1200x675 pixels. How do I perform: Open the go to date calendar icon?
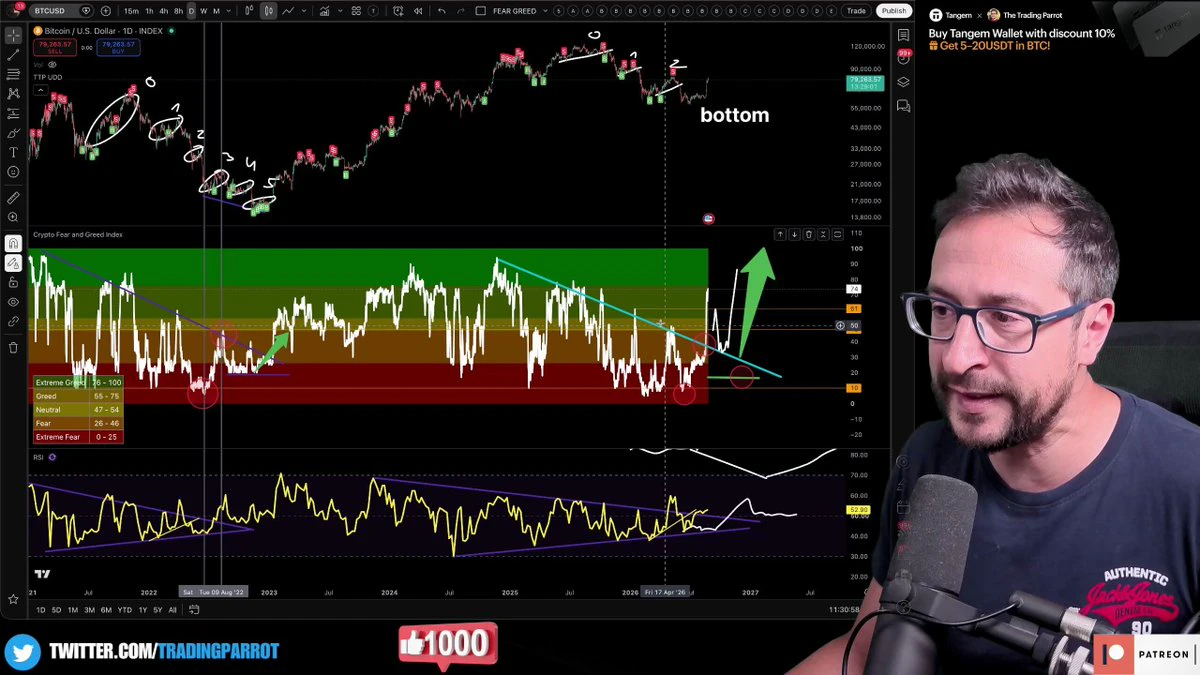click(194, 610)
